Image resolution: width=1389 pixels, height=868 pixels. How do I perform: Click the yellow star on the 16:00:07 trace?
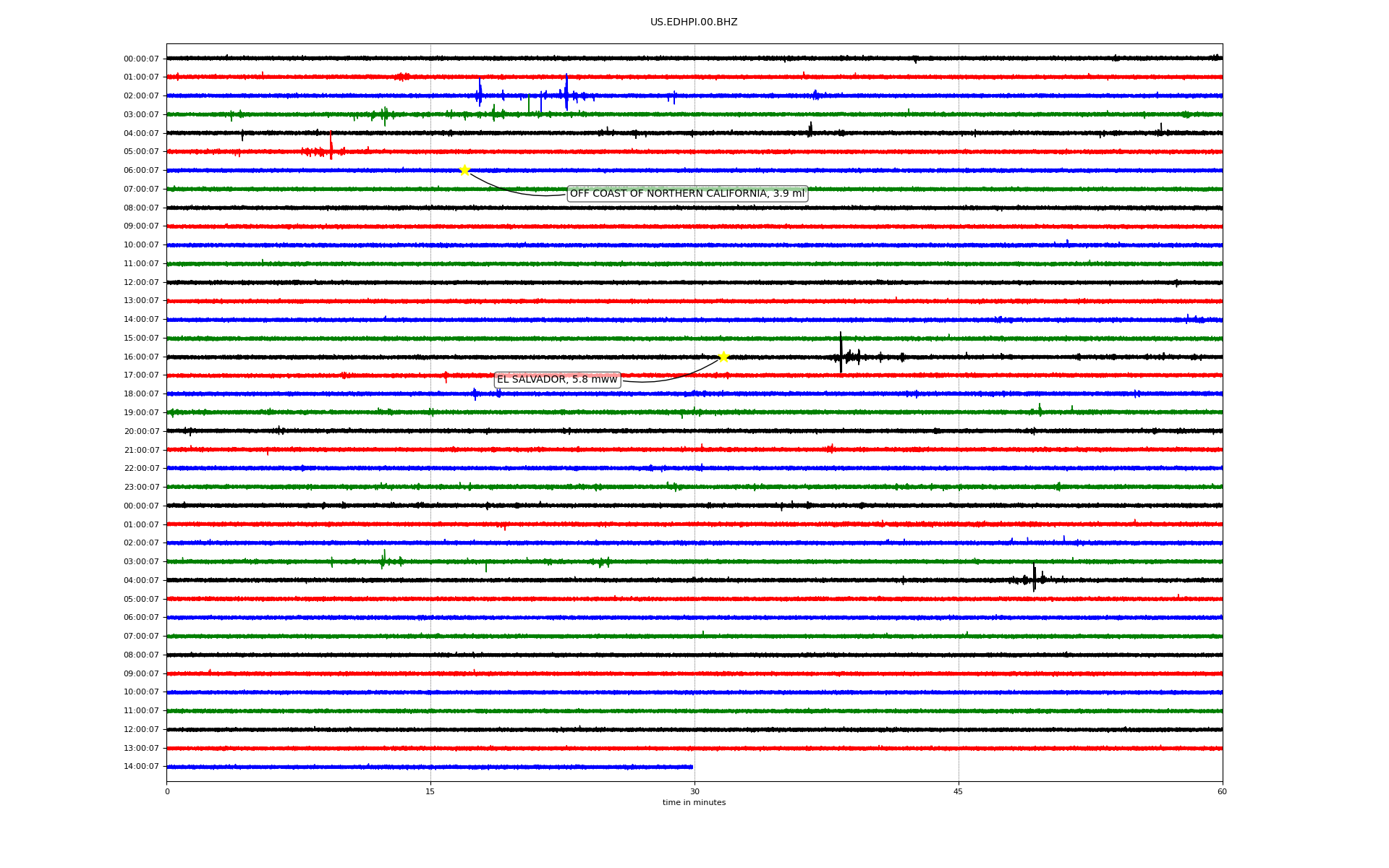(723, 357)
